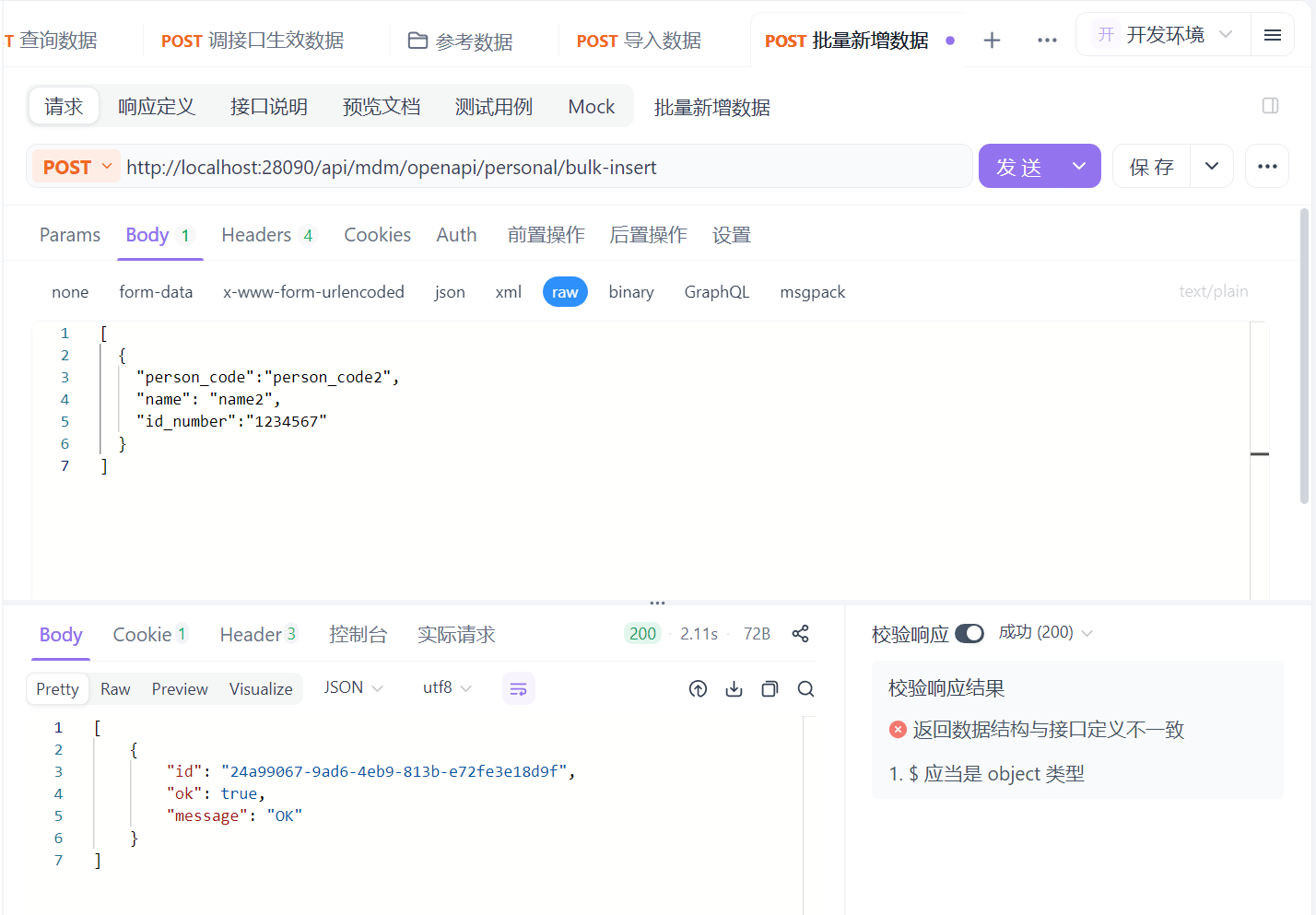The width and height of the screenshot is (1316, 915).
Task: Click the share icon beside response size
Action: [x=800, y=634]
